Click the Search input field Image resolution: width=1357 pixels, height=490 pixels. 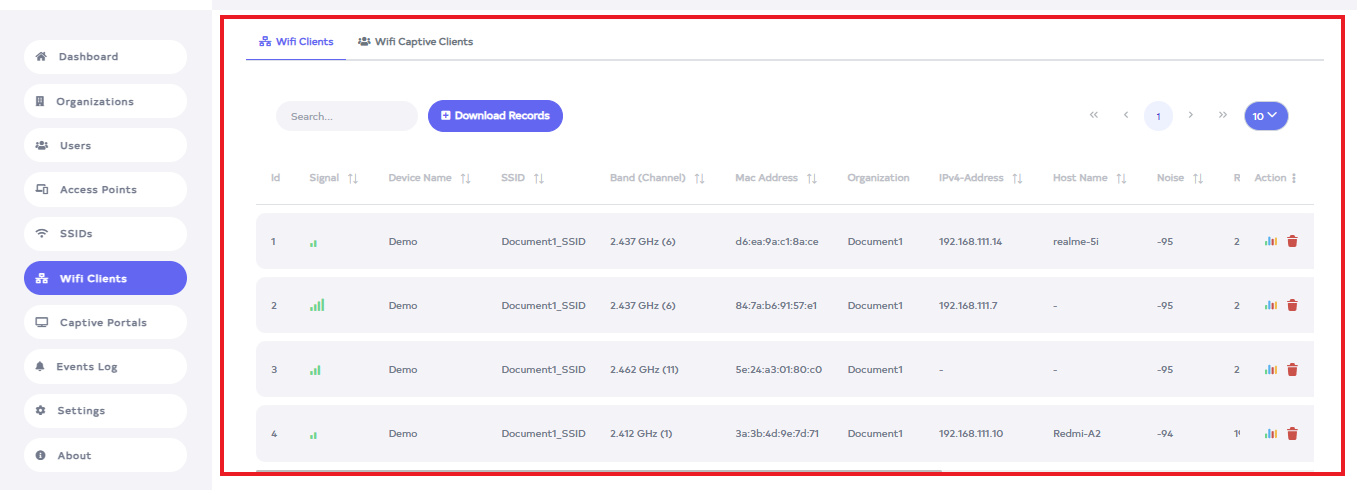coord(346,116)
